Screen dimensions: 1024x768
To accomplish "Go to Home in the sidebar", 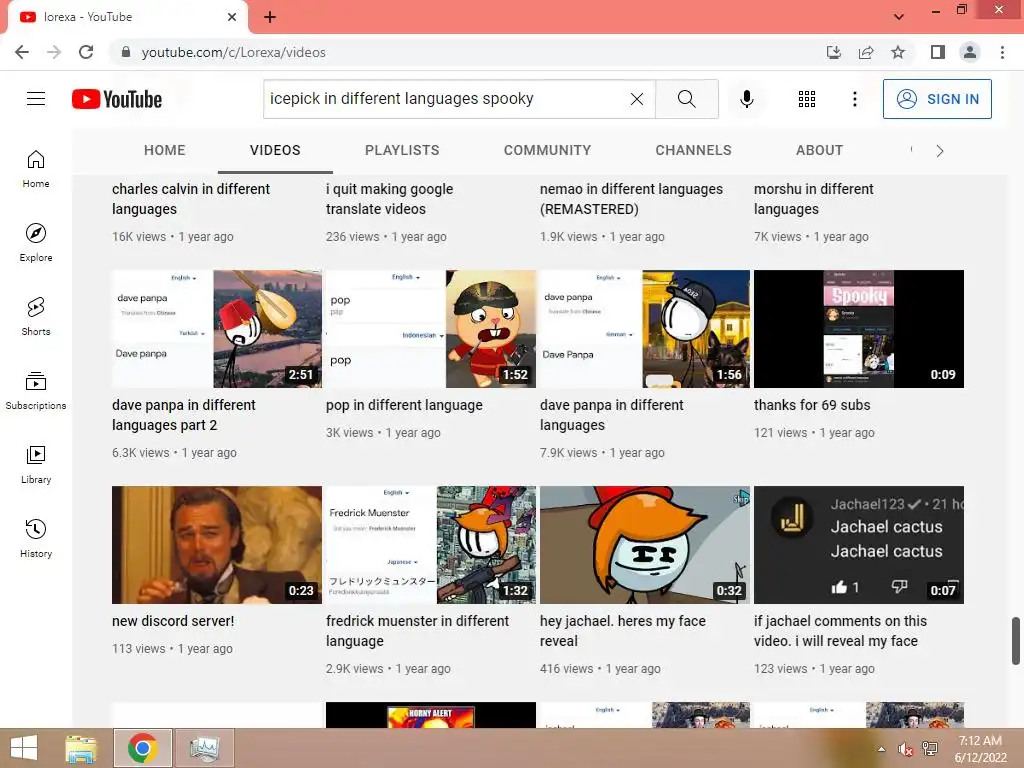I will (36, 169).
